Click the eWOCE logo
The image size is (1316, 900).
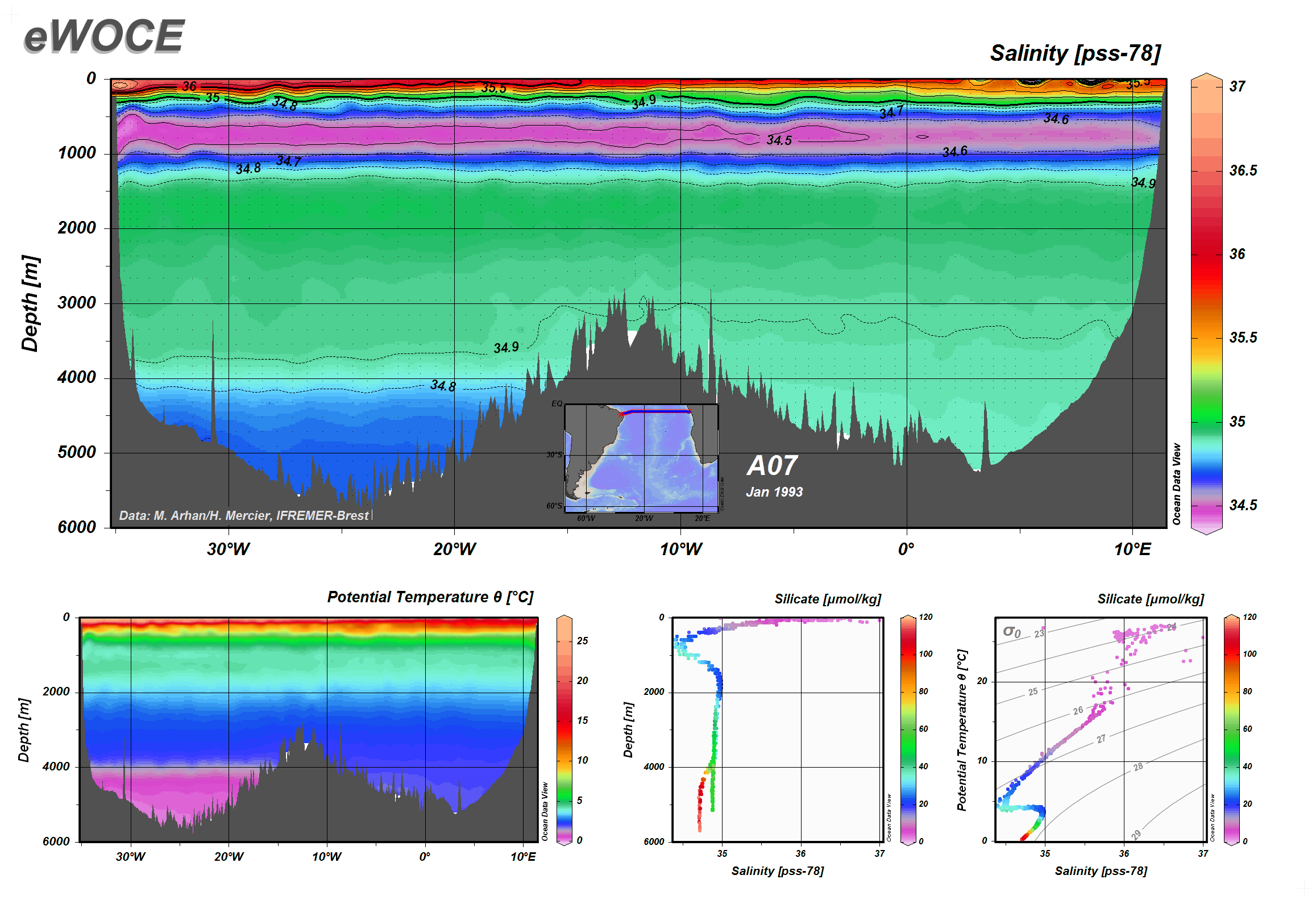[104, 36]
